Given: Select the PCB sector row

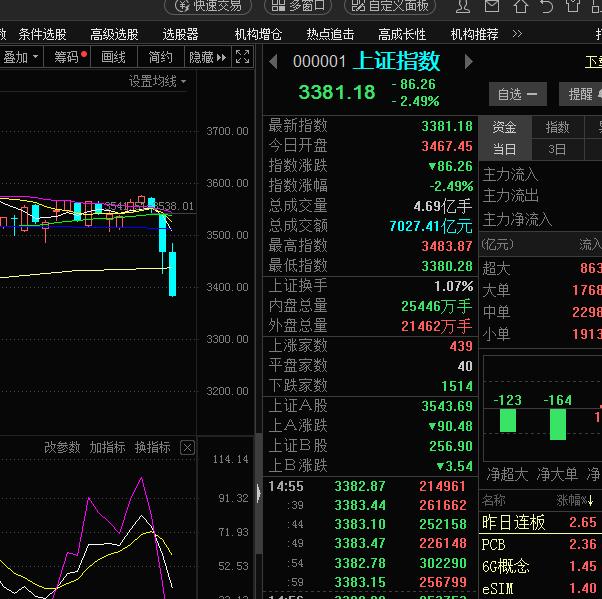Looking at the screenshot, I should pos(541,544).
